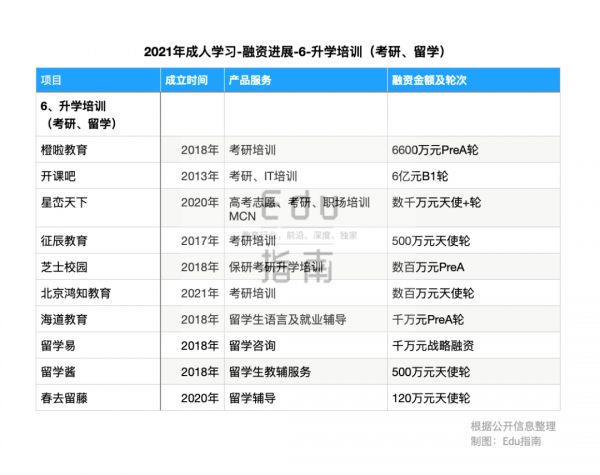
Task: Select the 海道教育 project name
Action: point(63,320)
